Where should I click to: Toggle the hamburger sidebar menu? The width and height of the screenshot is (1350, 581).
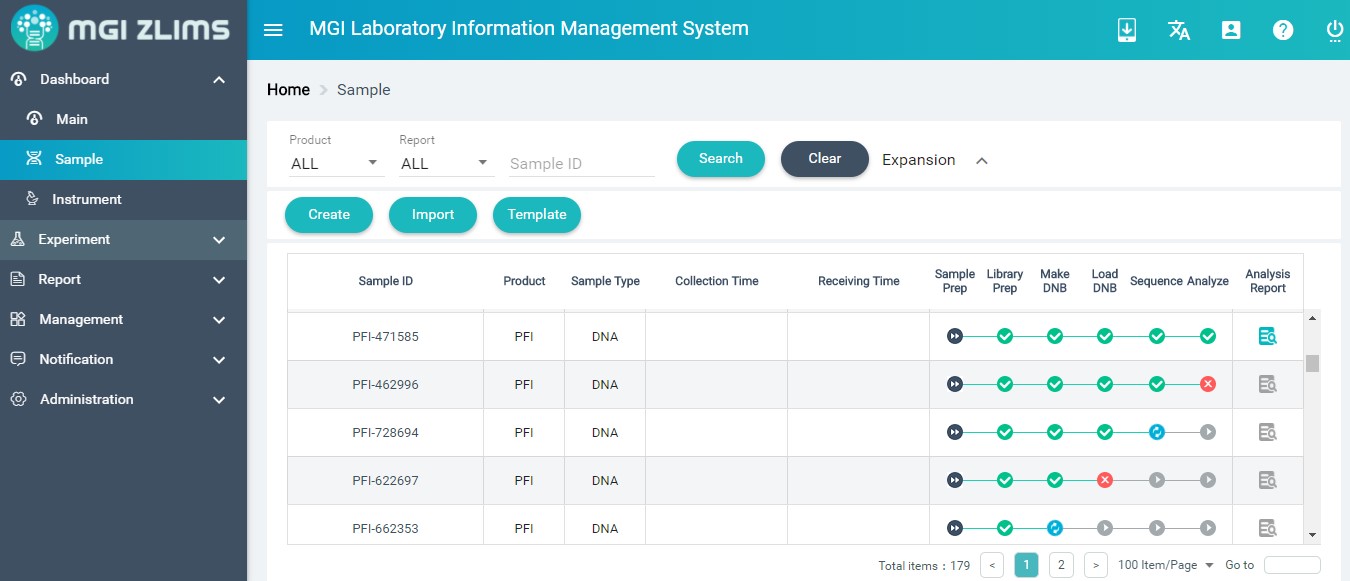[x=273, y=30]
